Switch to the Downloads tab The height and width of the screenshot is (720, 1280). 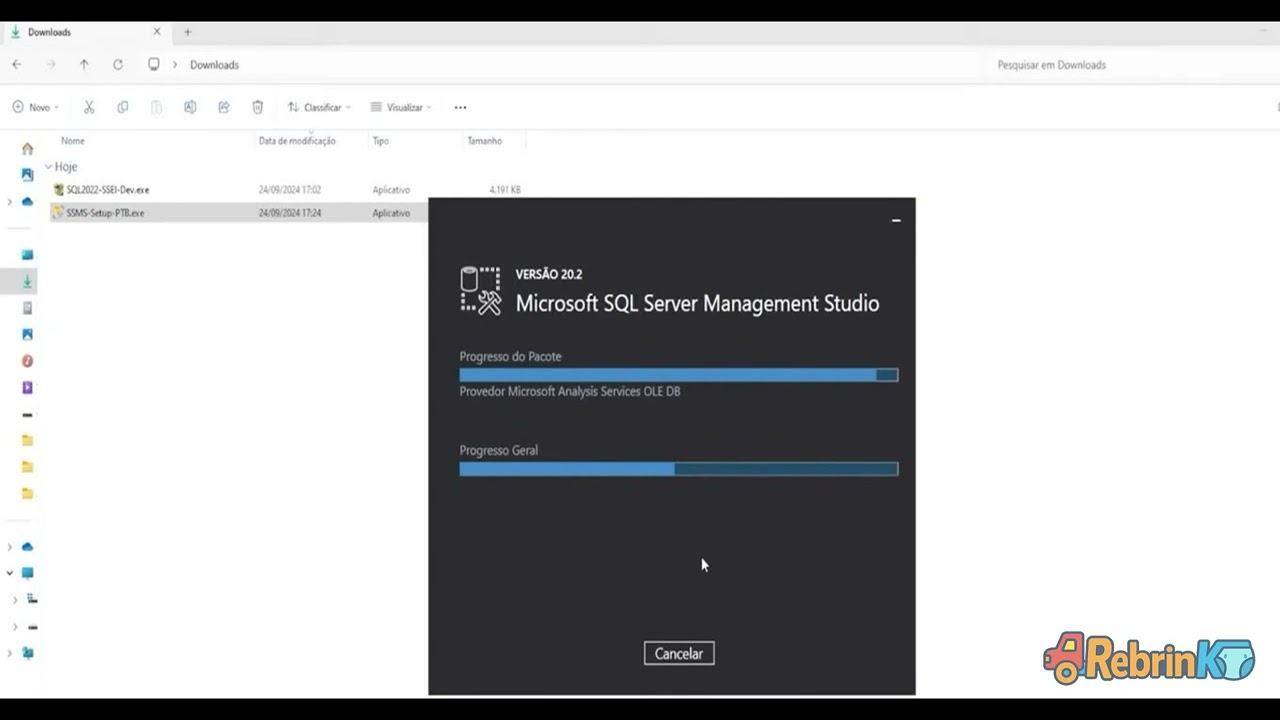86,32
